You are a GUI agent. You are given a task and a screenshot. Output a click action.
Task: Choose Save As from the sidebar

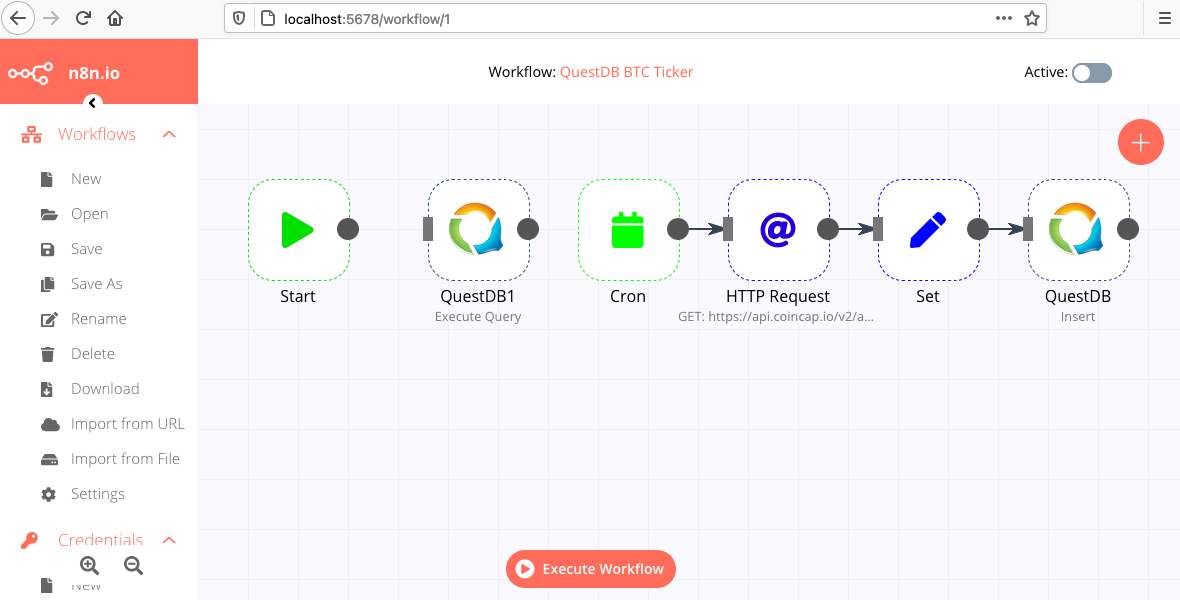pyautogui.click(x=96, y=284)
